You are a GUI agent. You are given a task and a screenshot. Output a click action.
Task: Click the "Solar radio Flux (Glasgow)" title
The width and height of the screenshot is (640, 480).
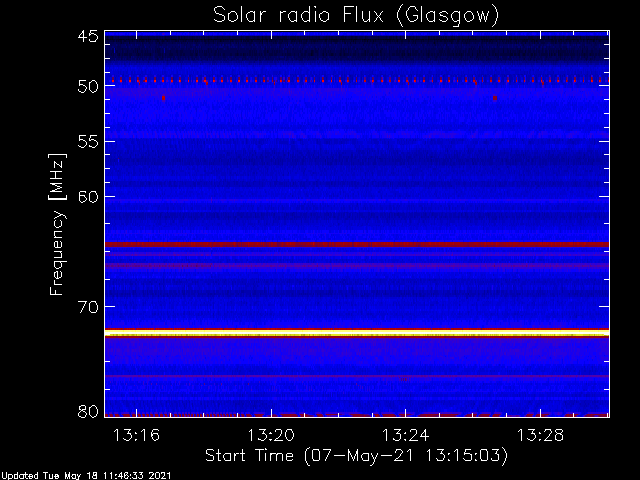point(356,16)
